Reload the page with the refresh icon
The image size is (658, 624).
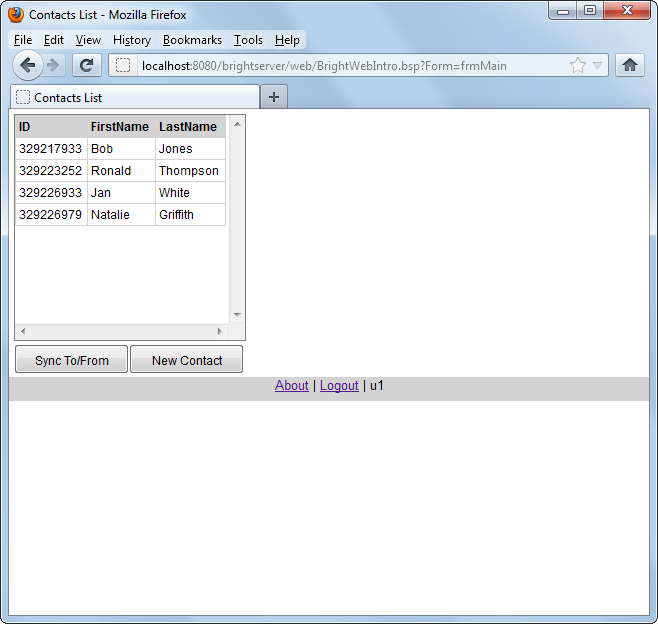pyautogui.click(x=87, y=66)
